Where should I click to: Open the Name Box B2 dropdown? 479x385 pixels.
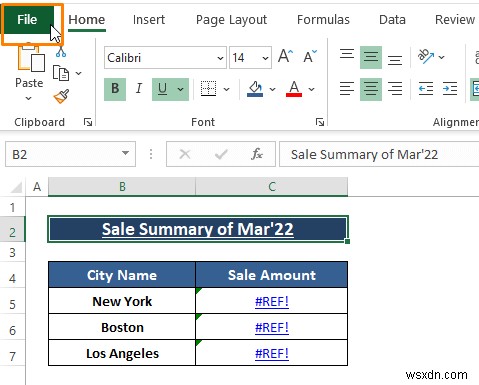click(125, 154)
